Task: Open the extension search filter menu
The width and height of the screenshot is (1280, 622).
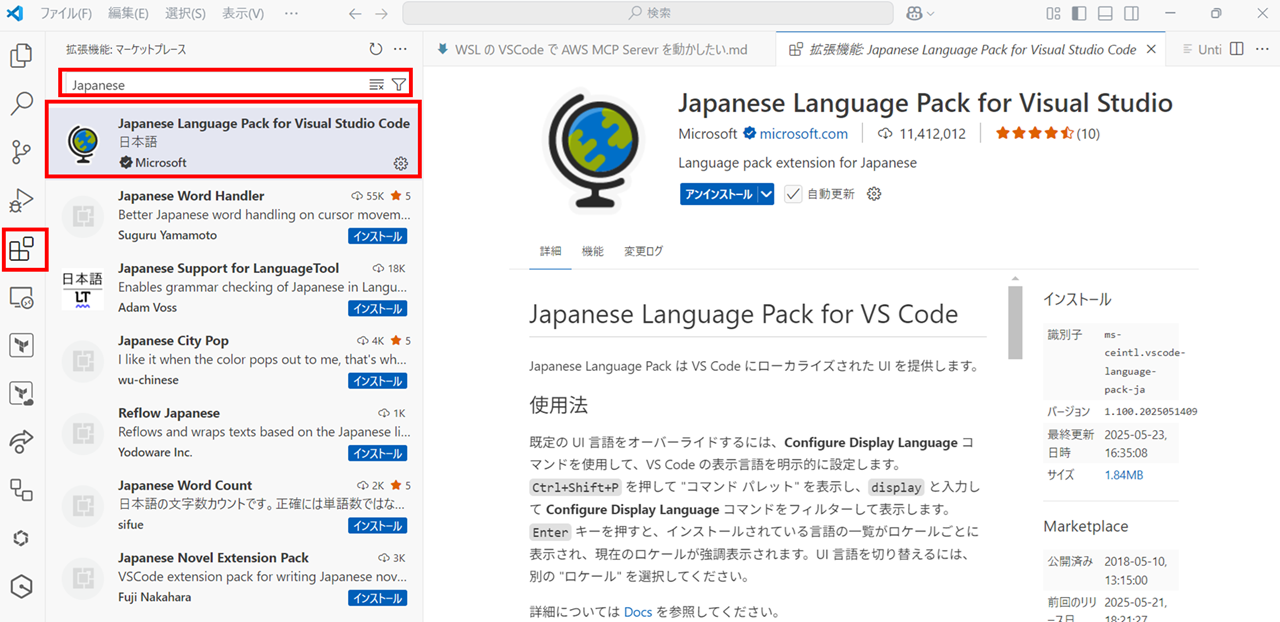Action: 399,85
